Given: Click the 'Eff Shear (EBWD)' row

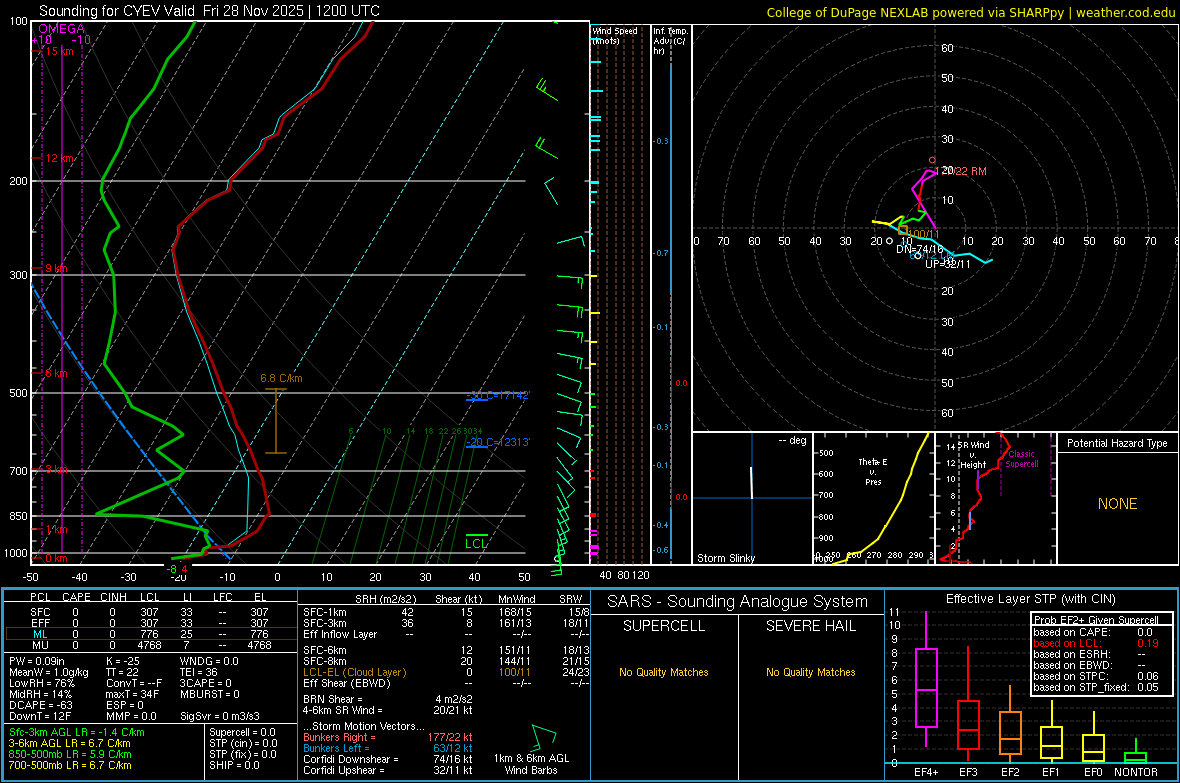Looking at the screenshot, I should point(446,683).
